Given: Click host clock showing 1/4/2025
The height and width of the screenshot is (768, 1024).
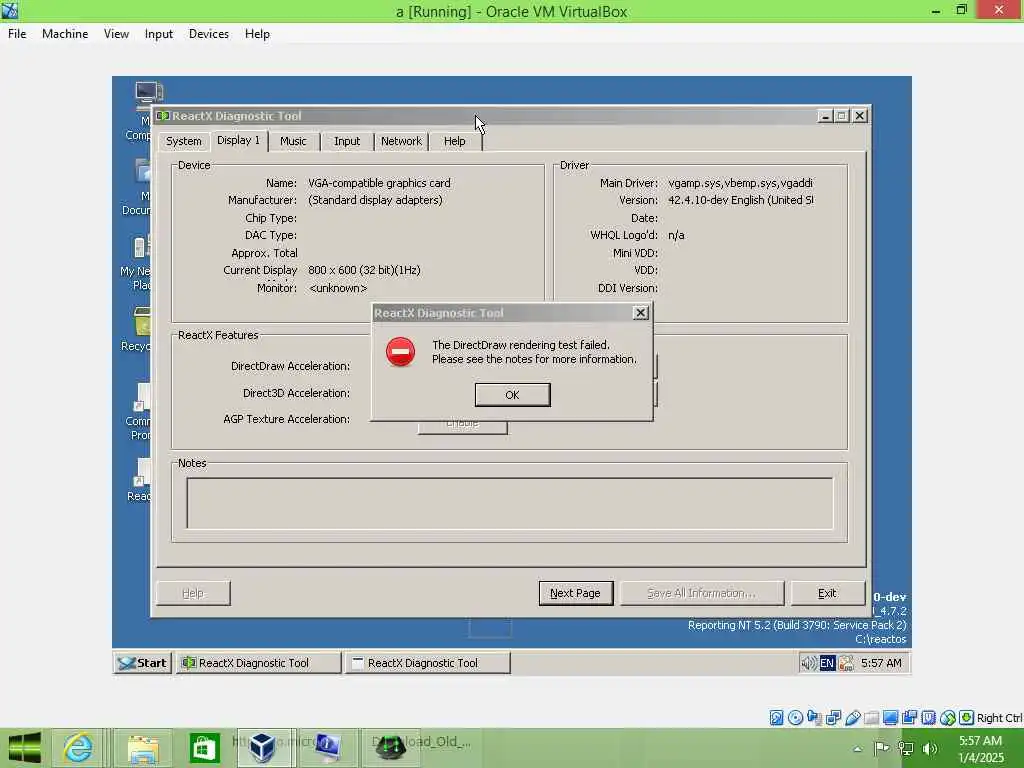Looking at the screenshot, I should pyautogui.click(x=980, y=749).
